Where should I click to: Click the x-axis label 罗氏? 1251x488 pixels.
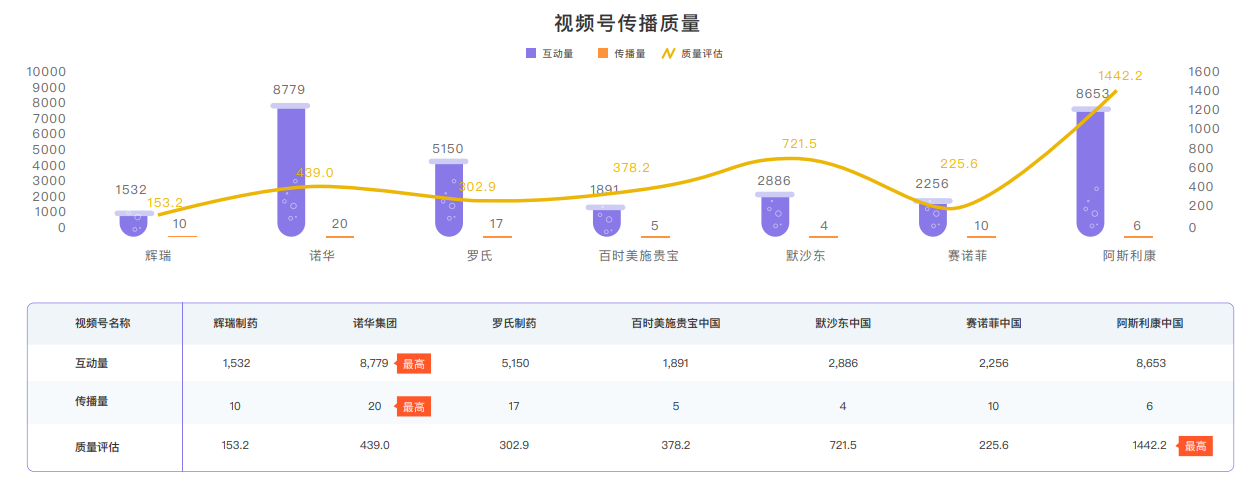point(480,256)
